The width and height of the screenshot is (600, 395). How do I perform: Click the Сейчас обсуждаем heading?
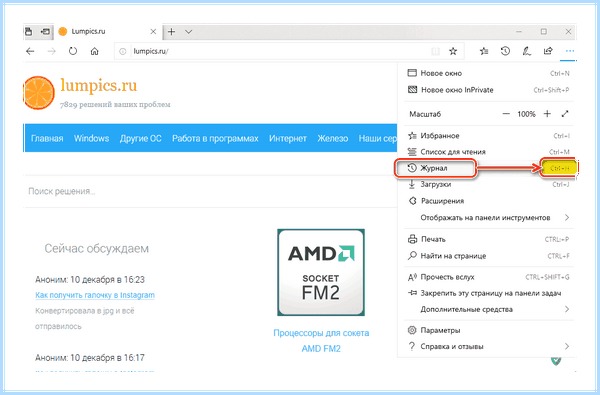tap(96, 248)
